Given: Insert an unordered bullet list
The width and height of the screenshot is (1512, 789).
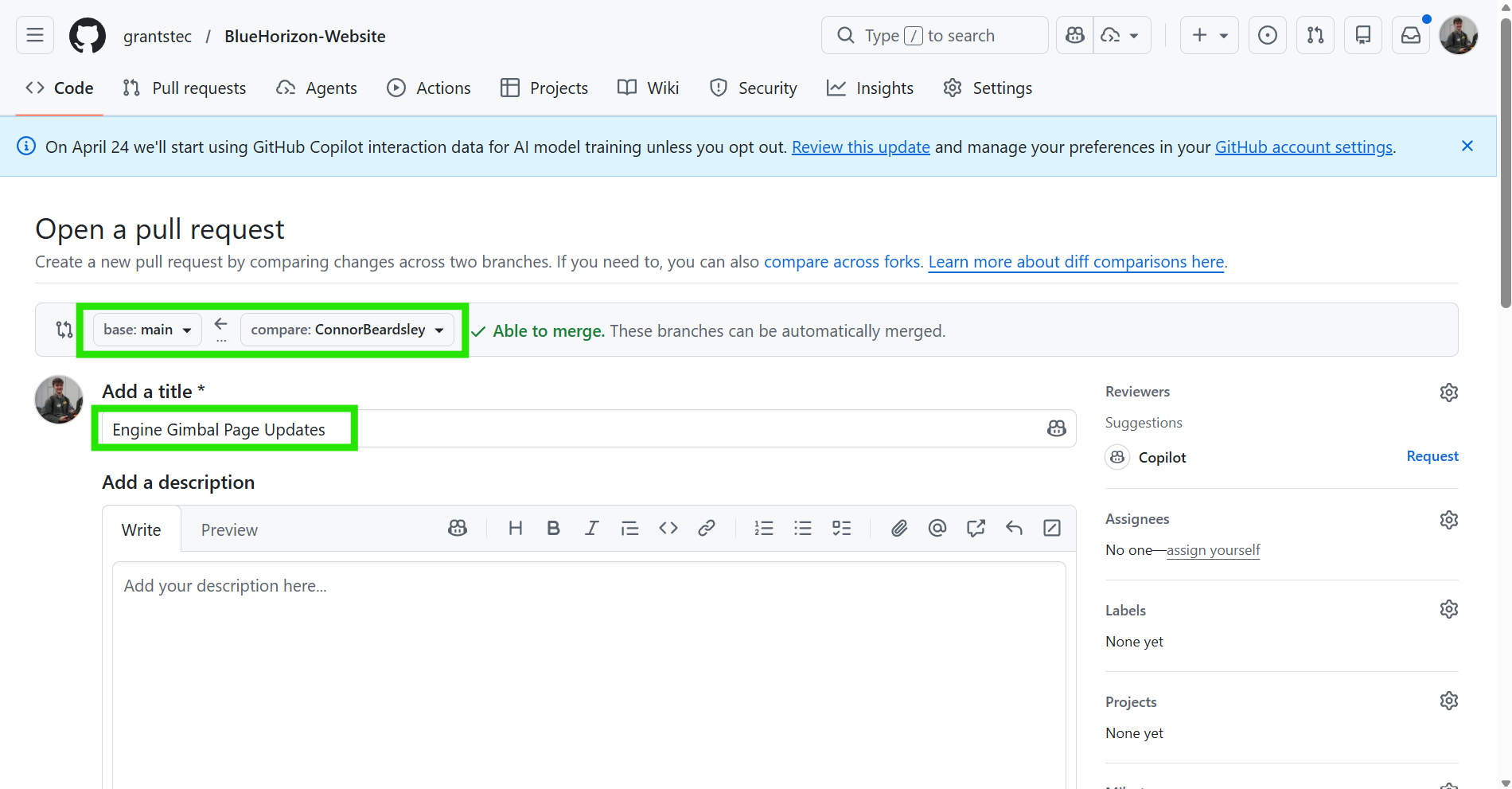Looking at the screenshot, I should (803, 528).
